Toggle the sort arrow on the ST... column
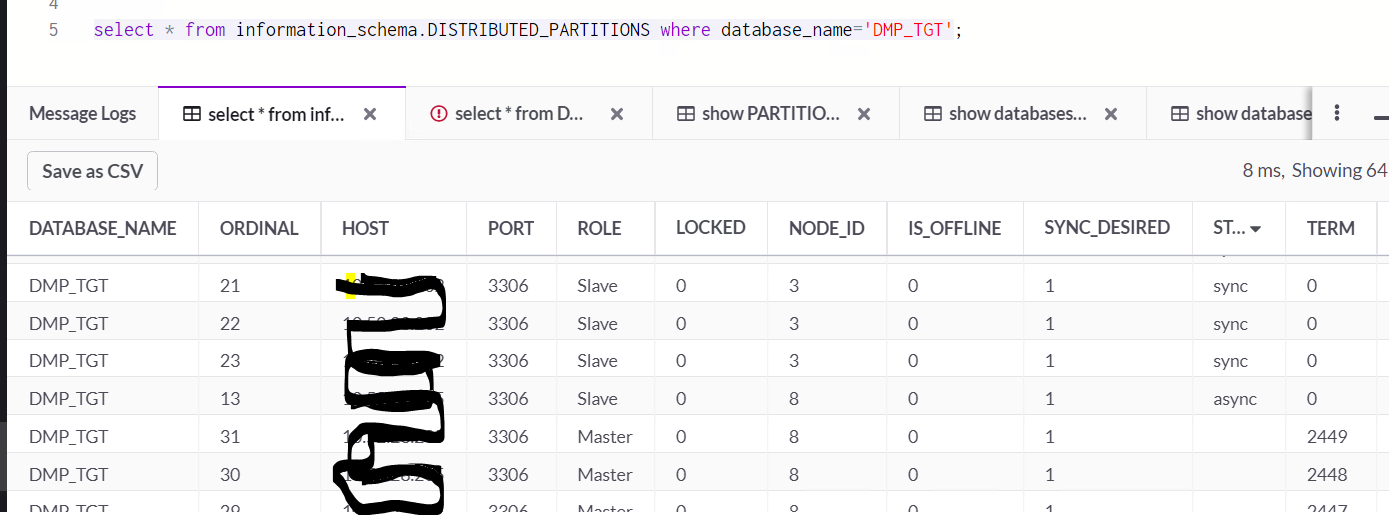 coord(1255,229)
